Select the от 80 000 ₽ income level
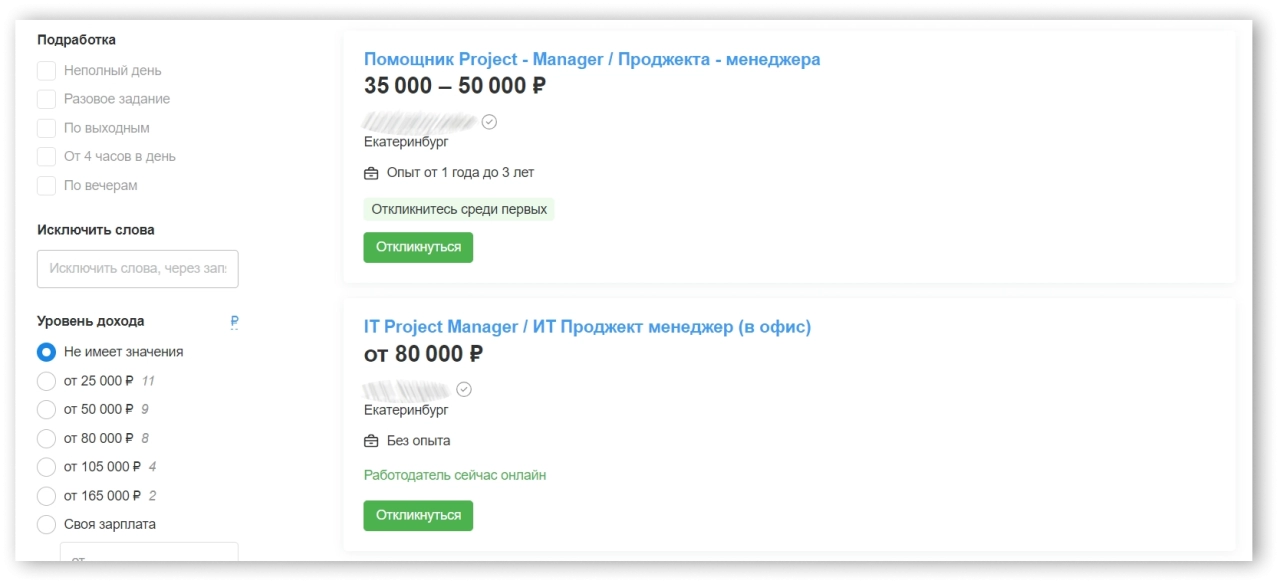The height and width of the screenshot is (584, 1280). [x=46, y=438]
